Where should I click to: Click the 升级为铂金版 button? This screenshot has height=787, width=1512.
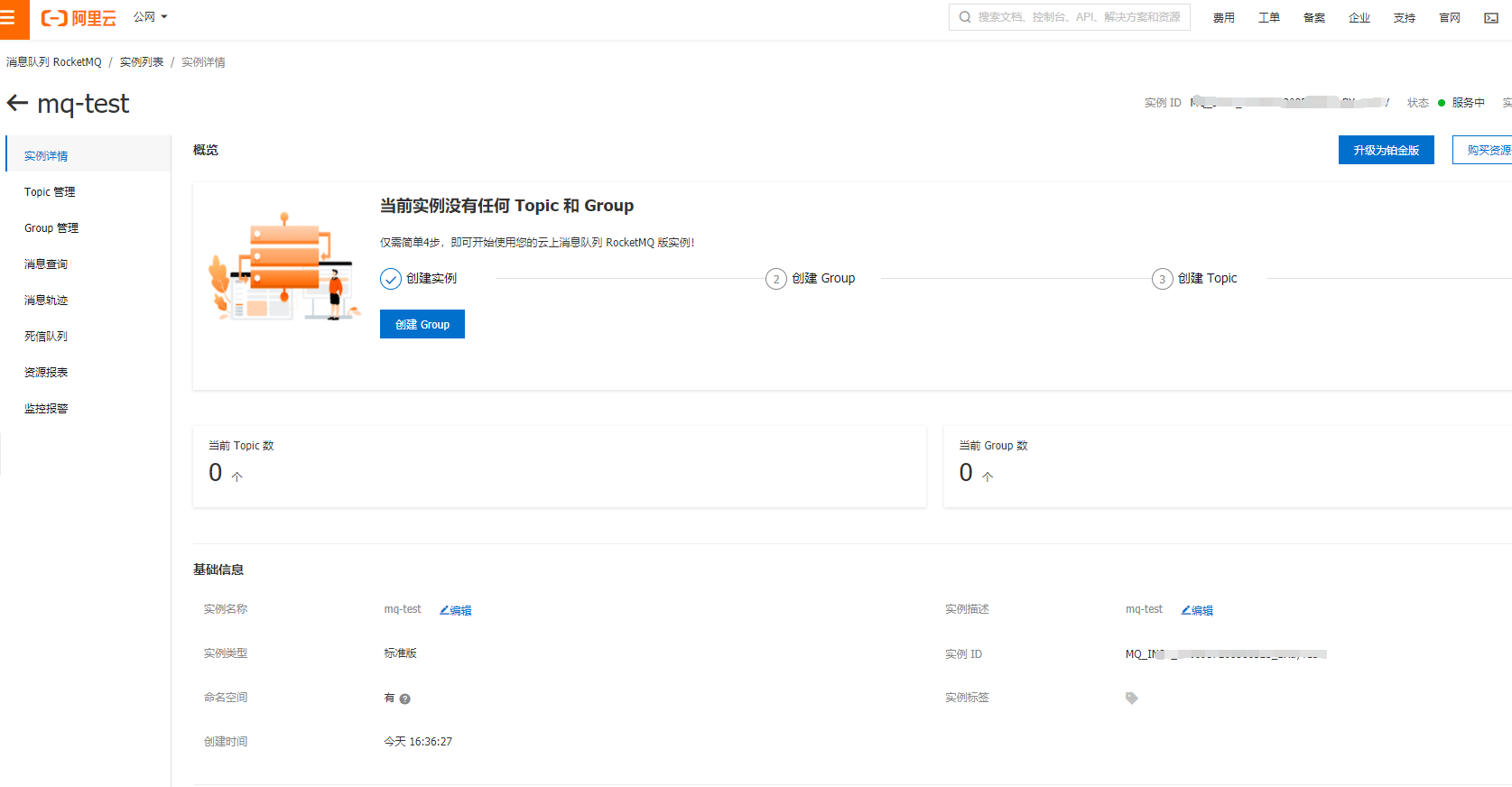tap(1387, 150)
